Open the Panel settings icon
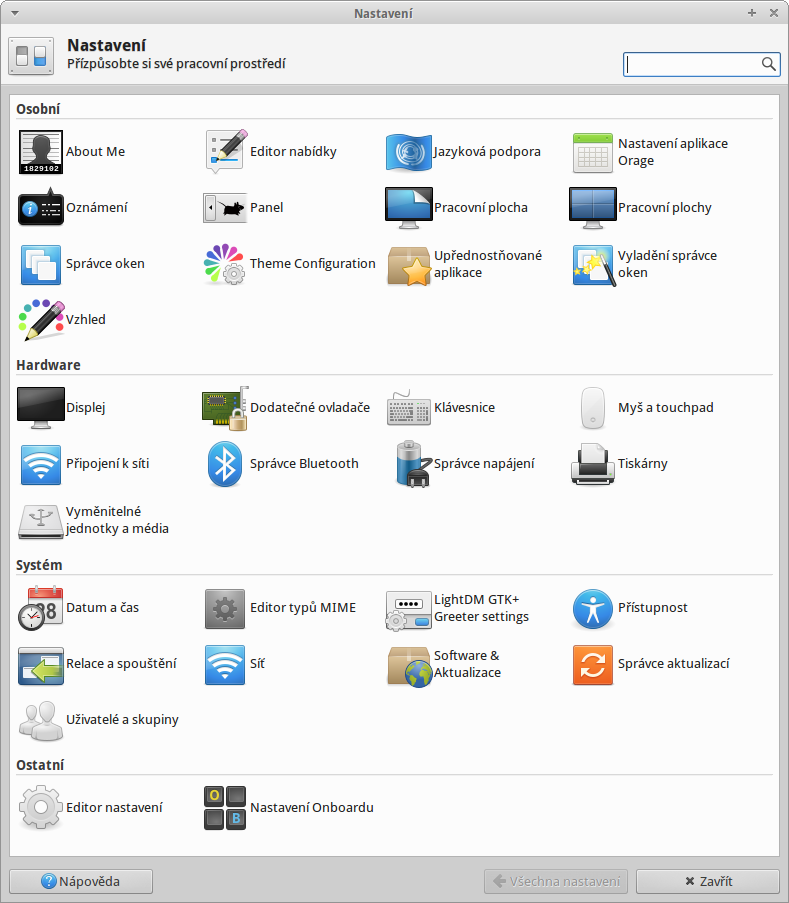Screen dimensions: 789x903 coord(225,208)
